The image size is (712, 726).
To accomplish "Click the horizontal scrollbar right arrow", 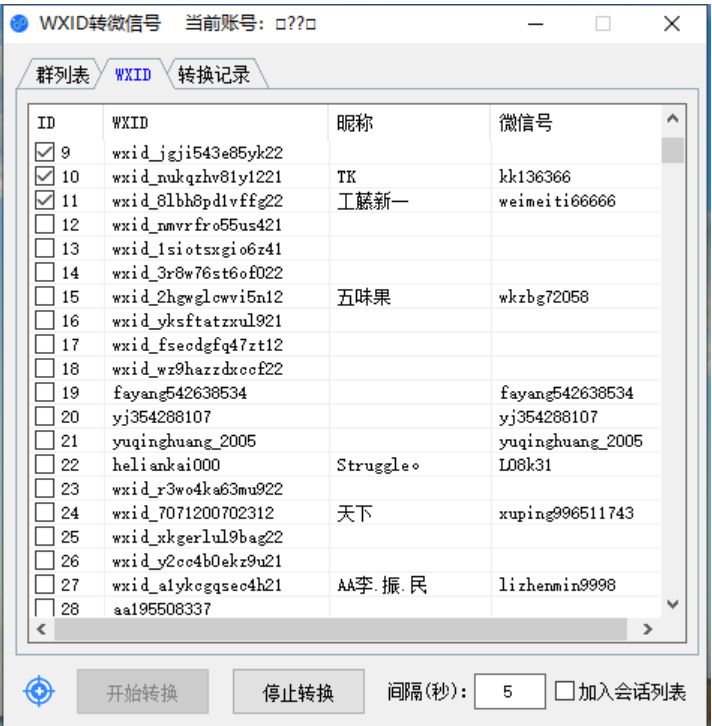I will pos(647,629).
